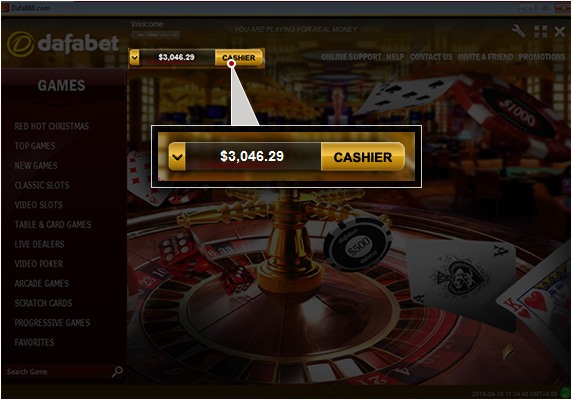Expand the balance dropdown arrow in header
Image resolution: width=572 pixels, height=400 pixels.
(134, 57)
